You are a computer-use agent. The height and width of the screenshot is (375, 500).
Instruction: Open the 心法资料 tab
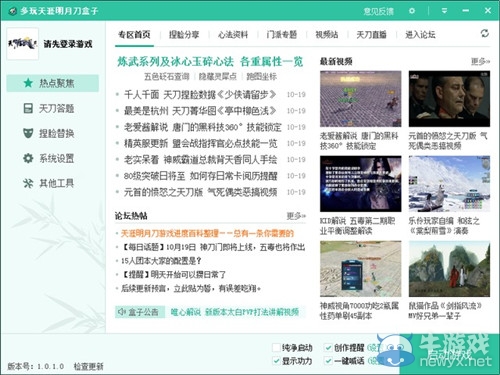[233, 34]
